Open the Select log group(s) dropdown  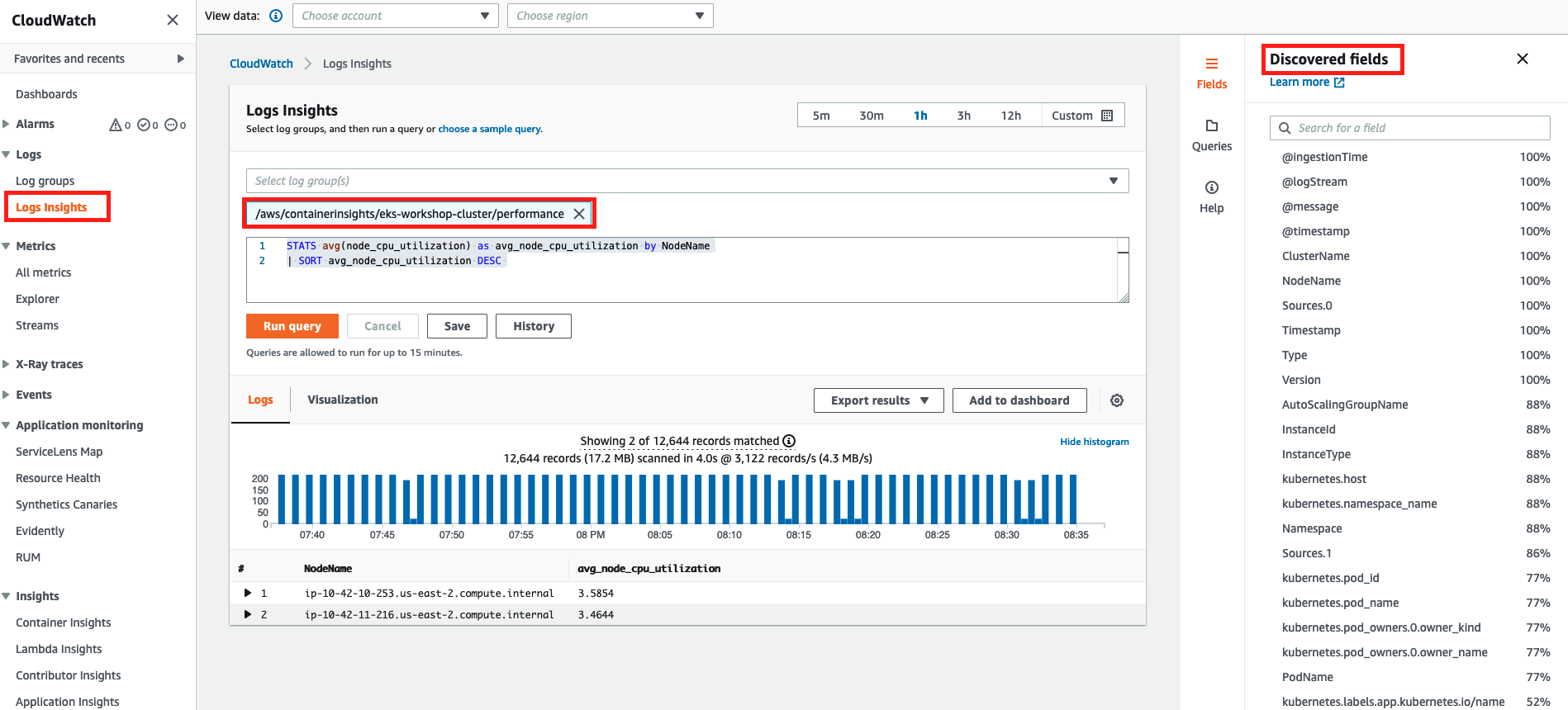pyautogui.click(x=687, y=181)
